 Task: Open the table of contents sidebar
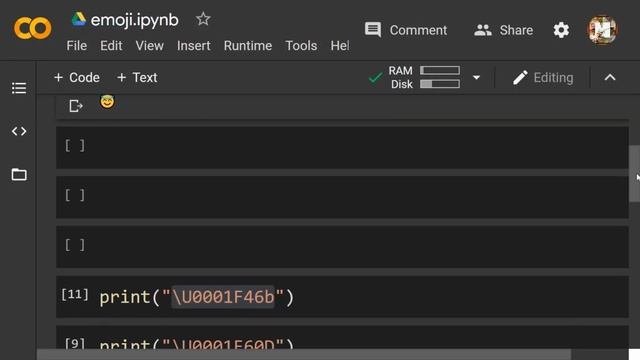pos(19,88)
